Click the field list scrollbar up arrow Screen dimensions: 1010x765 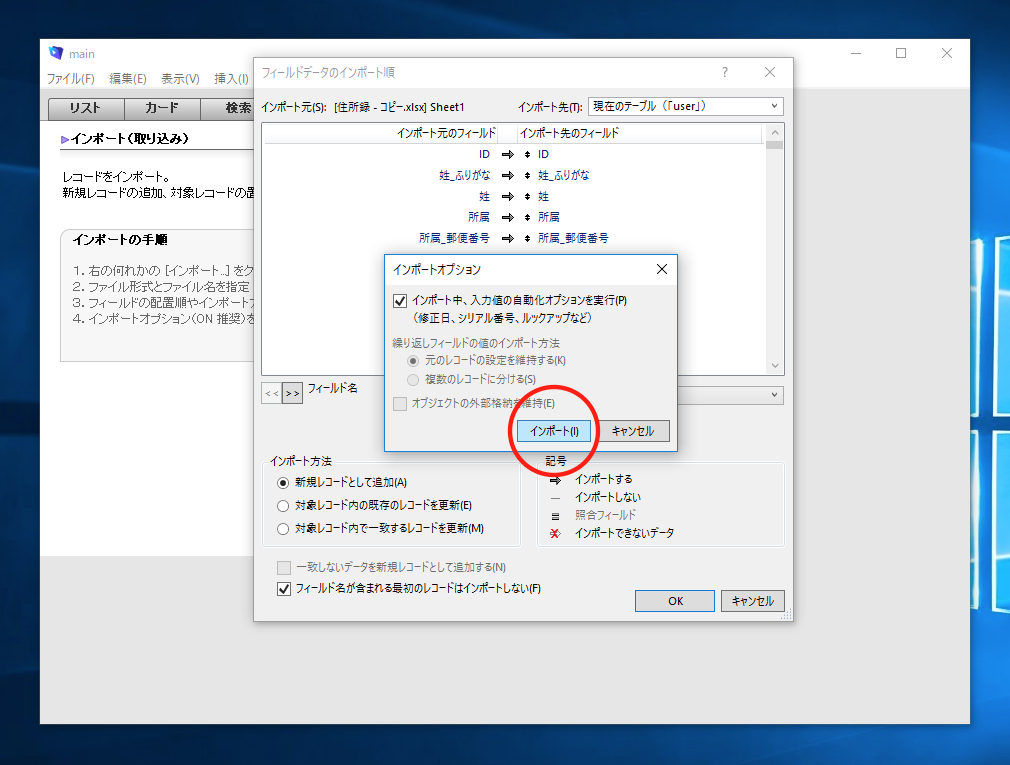[x=774, y=132]
